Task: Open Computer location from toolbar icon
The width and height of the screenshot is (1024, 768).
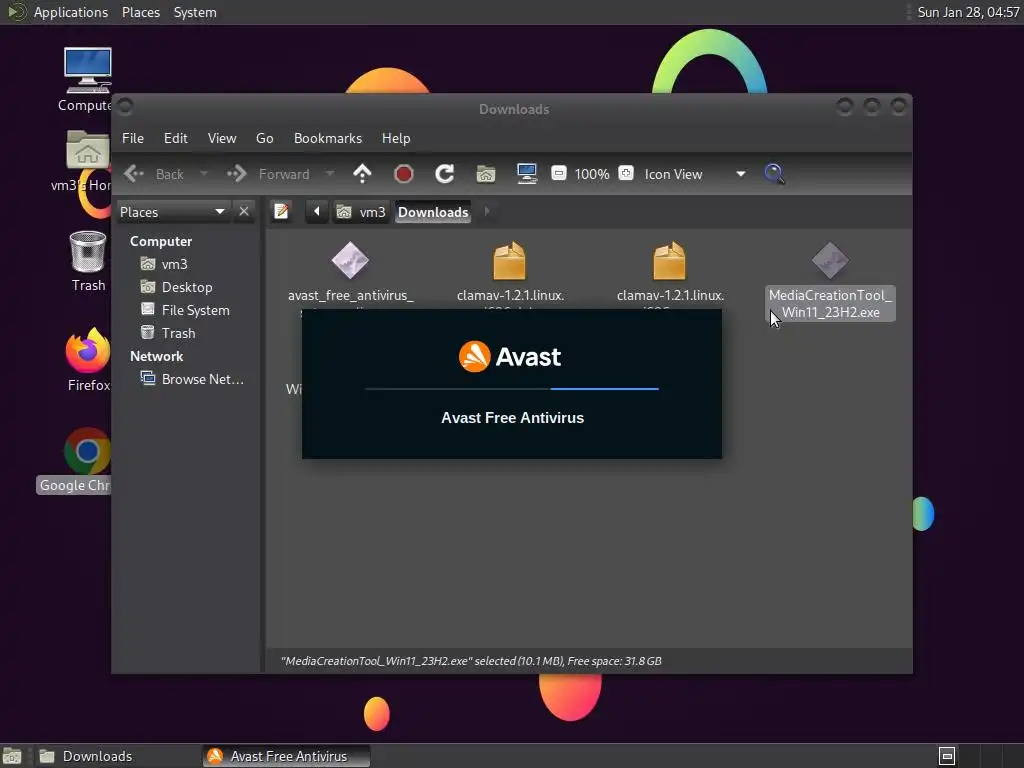Action: coord(527,174)
